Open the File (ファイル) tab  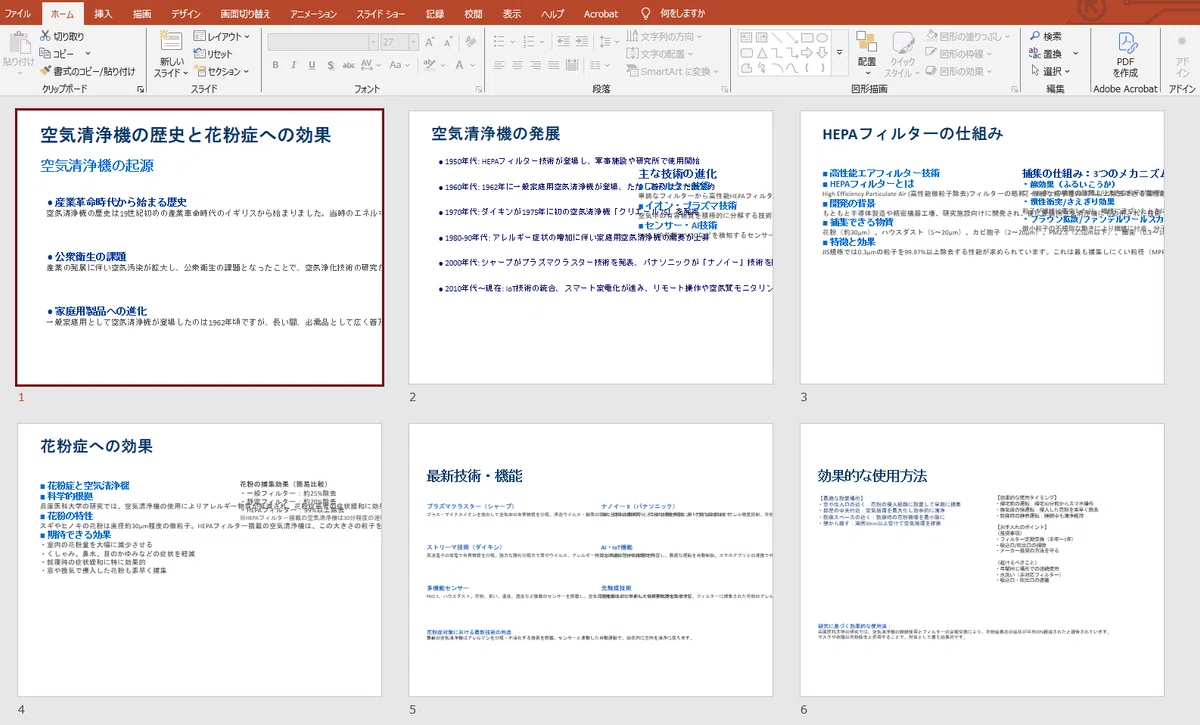pyautogui.click(x=18, y=13)
